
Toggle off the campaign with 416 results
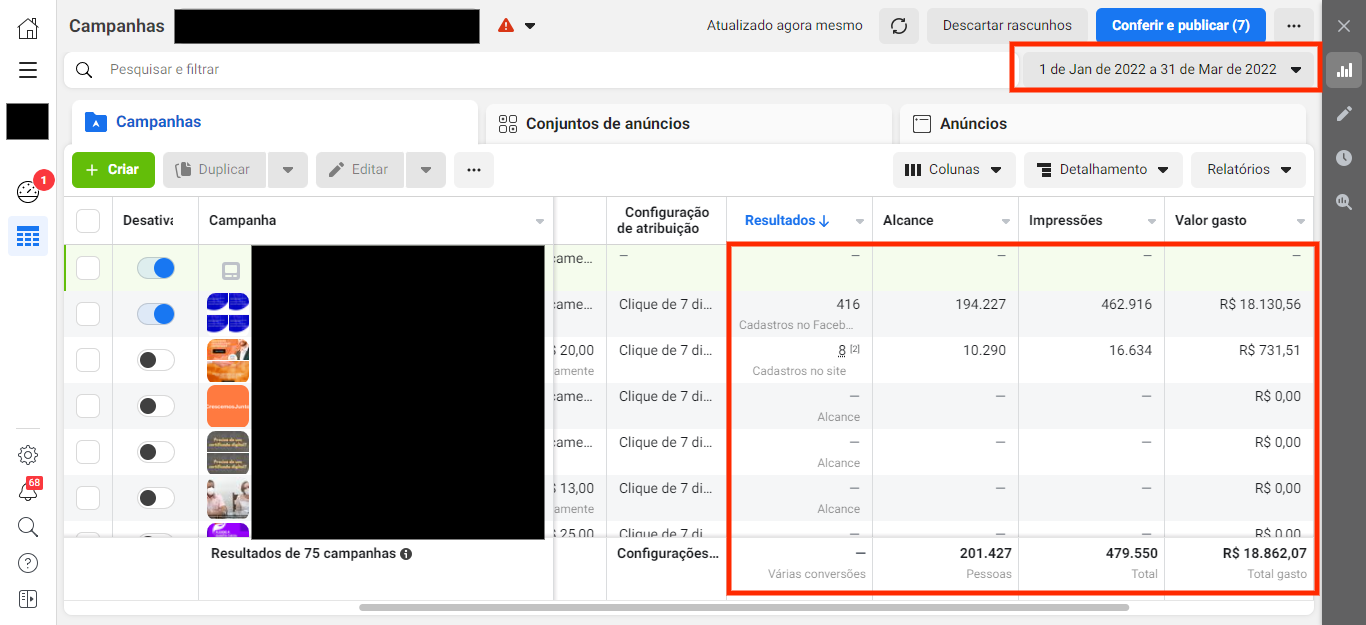[x=156, y=314]
